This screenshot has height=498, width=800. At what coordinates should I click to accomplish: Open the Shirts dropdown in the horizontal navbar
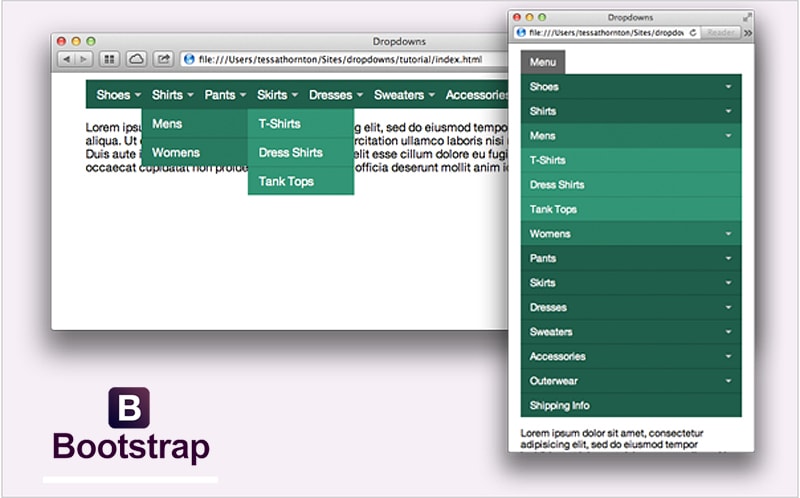click(172, 95)
